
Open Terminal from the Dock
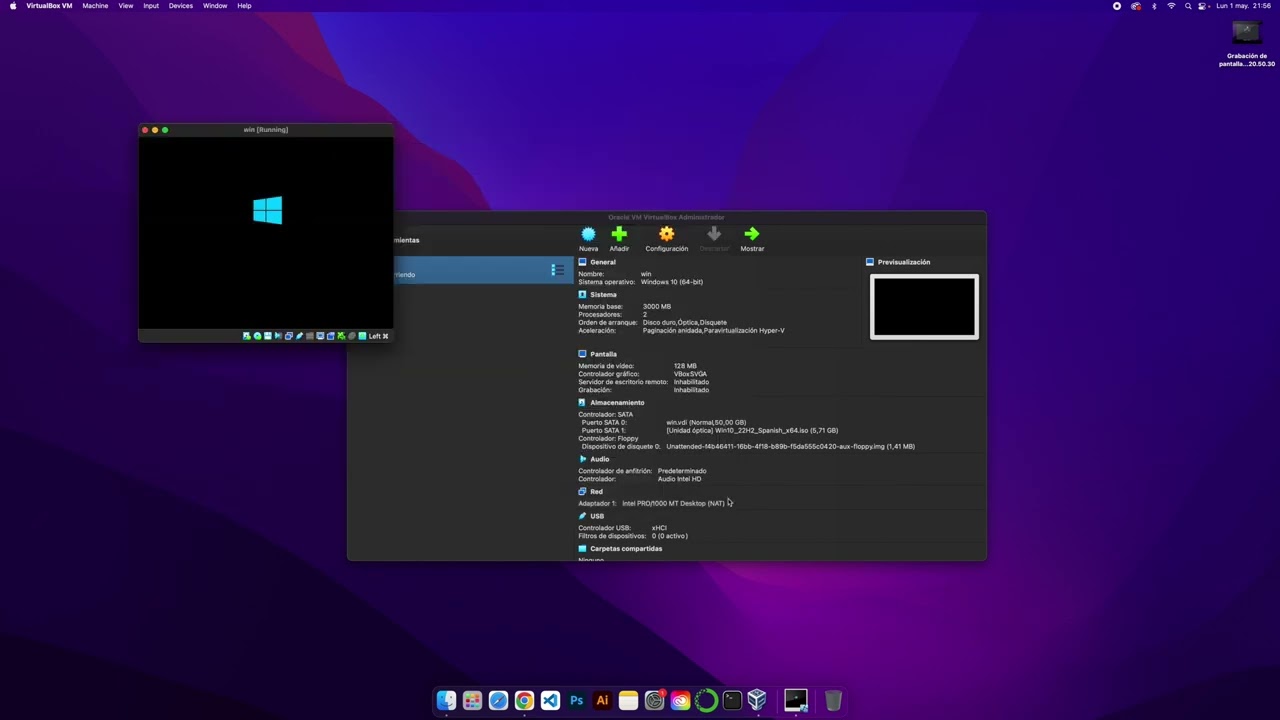732,700
